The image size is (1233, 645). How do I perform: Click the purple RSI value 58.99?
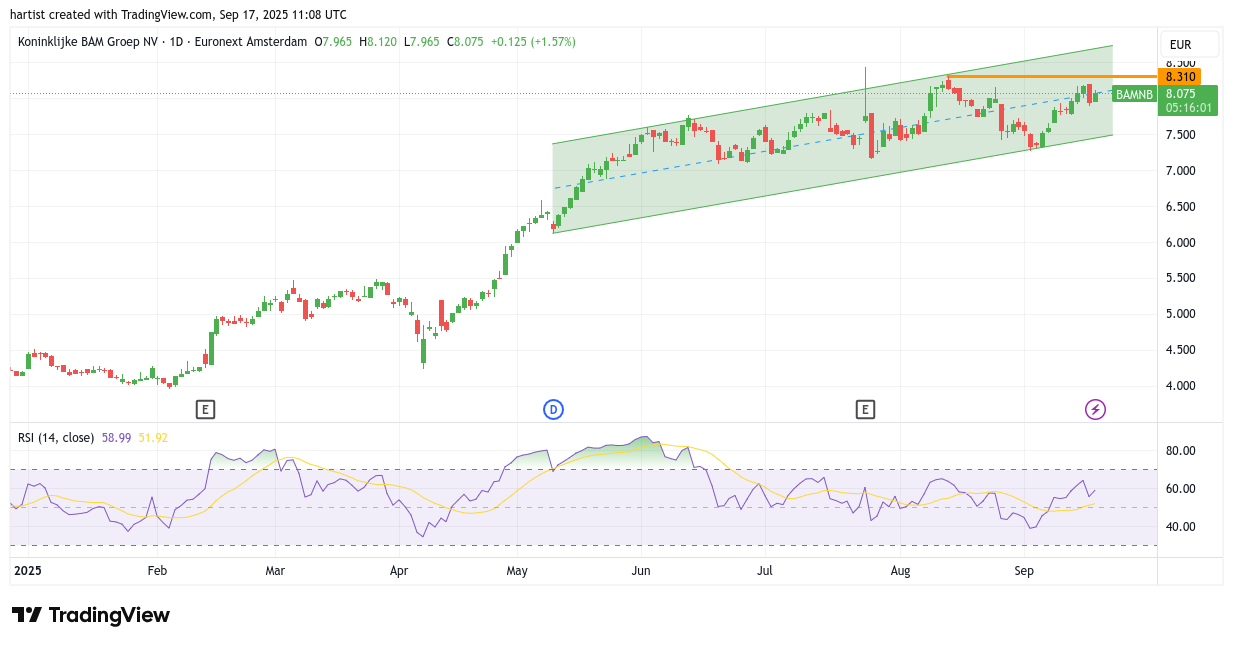pyautogui.click(x=117, y=437)
